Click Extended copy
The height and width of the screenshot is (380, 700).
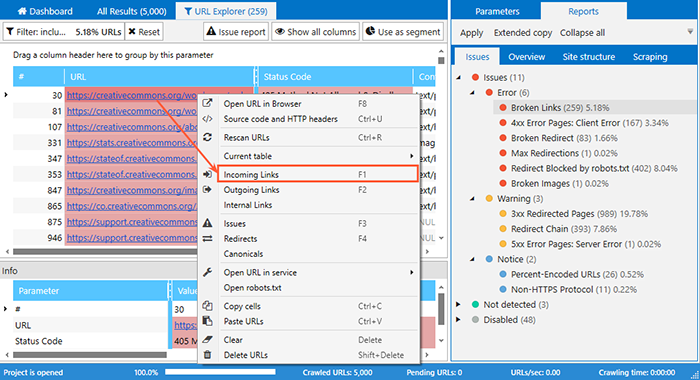point(523,33)
